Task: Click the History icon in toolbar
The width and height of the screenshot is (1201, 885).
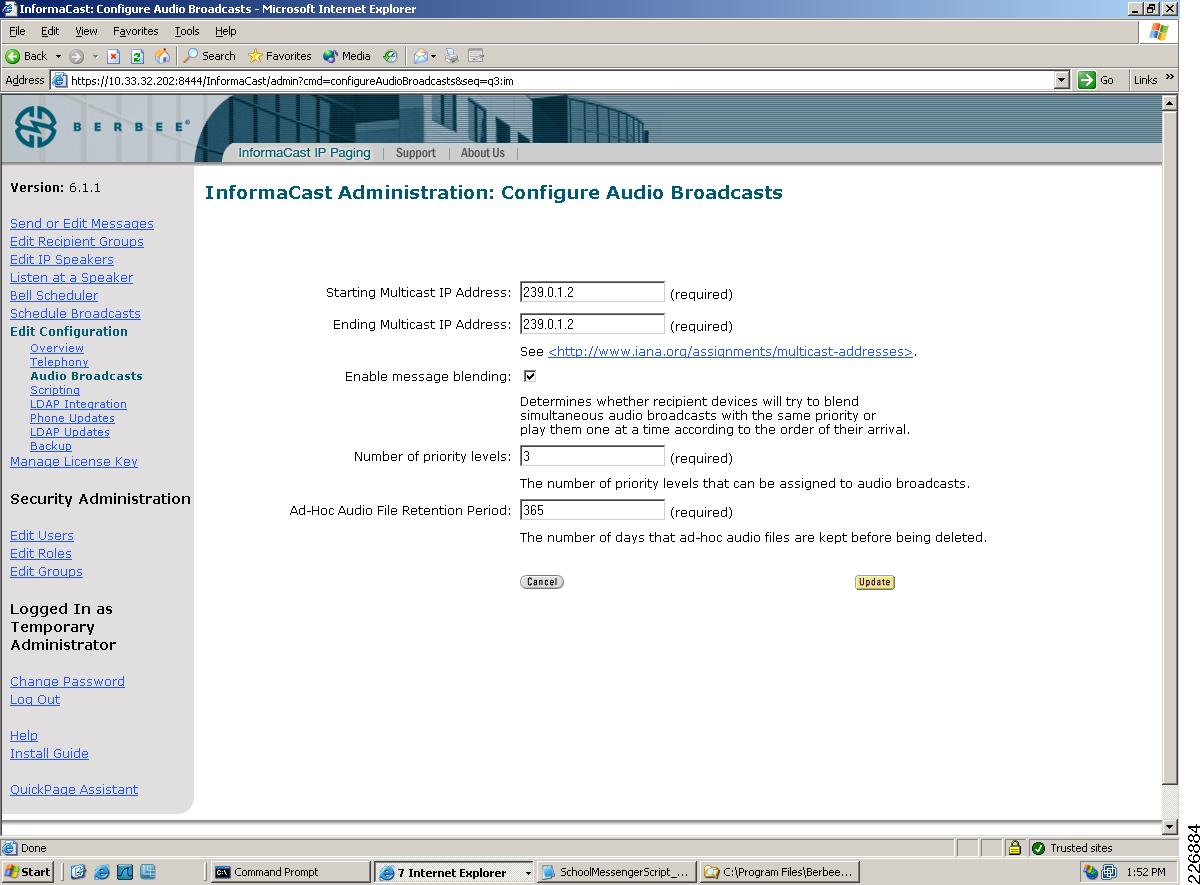Action: coord(390,56)
